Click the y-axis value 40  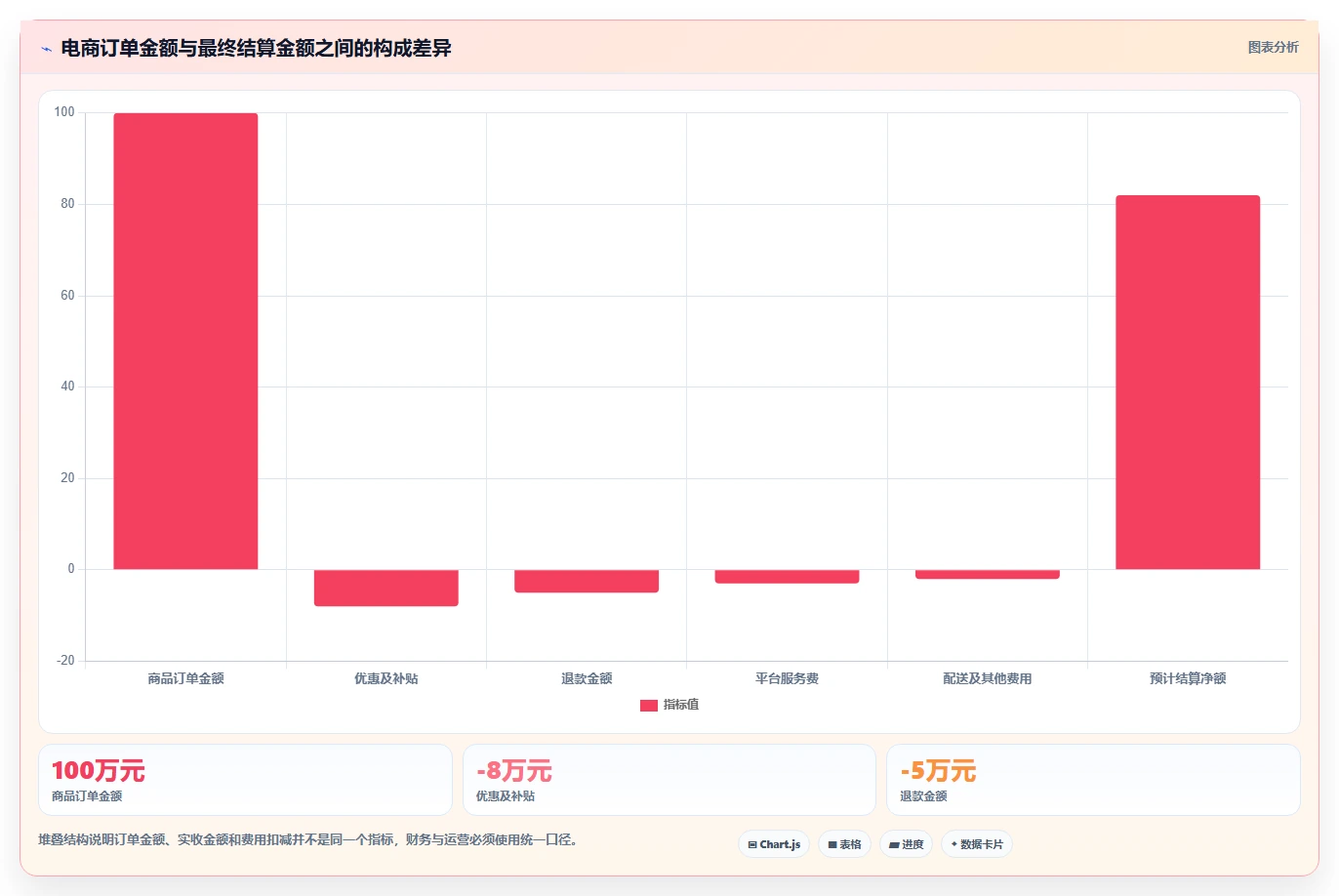coord(67,387)
